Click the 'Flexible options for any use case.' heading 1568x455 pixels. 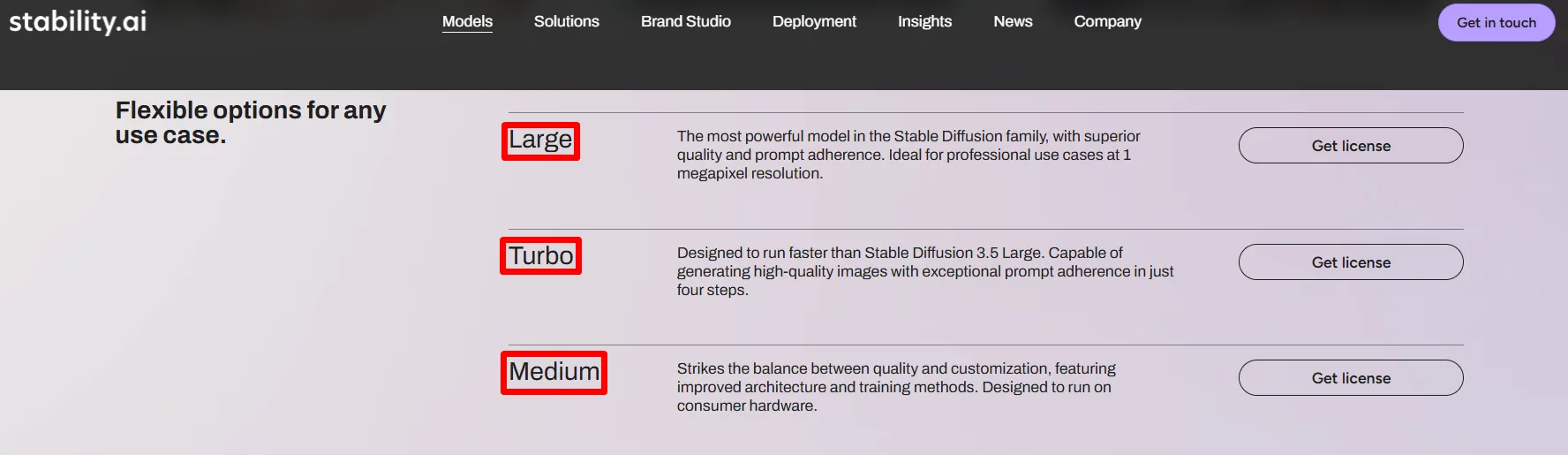[251, 123]
